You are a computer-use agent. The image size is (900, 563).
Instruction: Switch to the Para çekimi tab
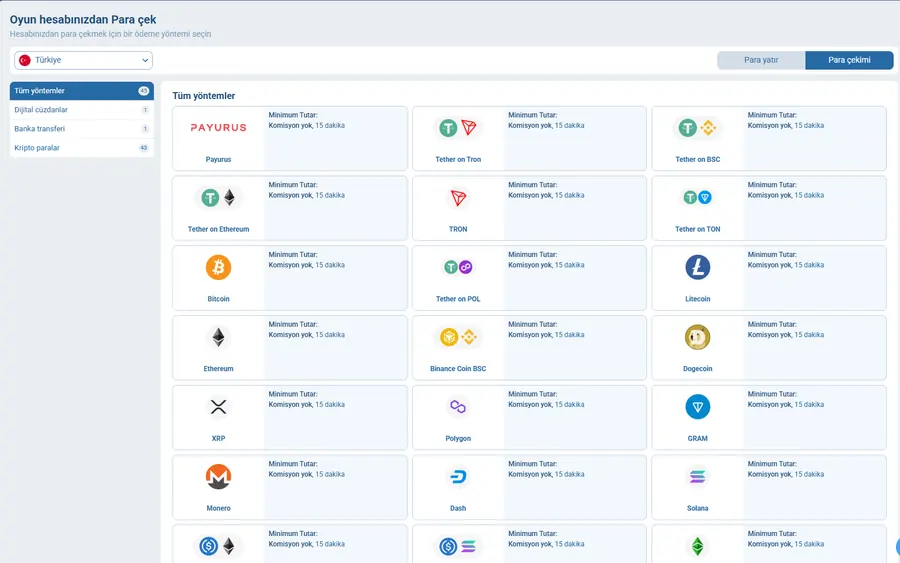pyautogui.click(x=849, y=60)
